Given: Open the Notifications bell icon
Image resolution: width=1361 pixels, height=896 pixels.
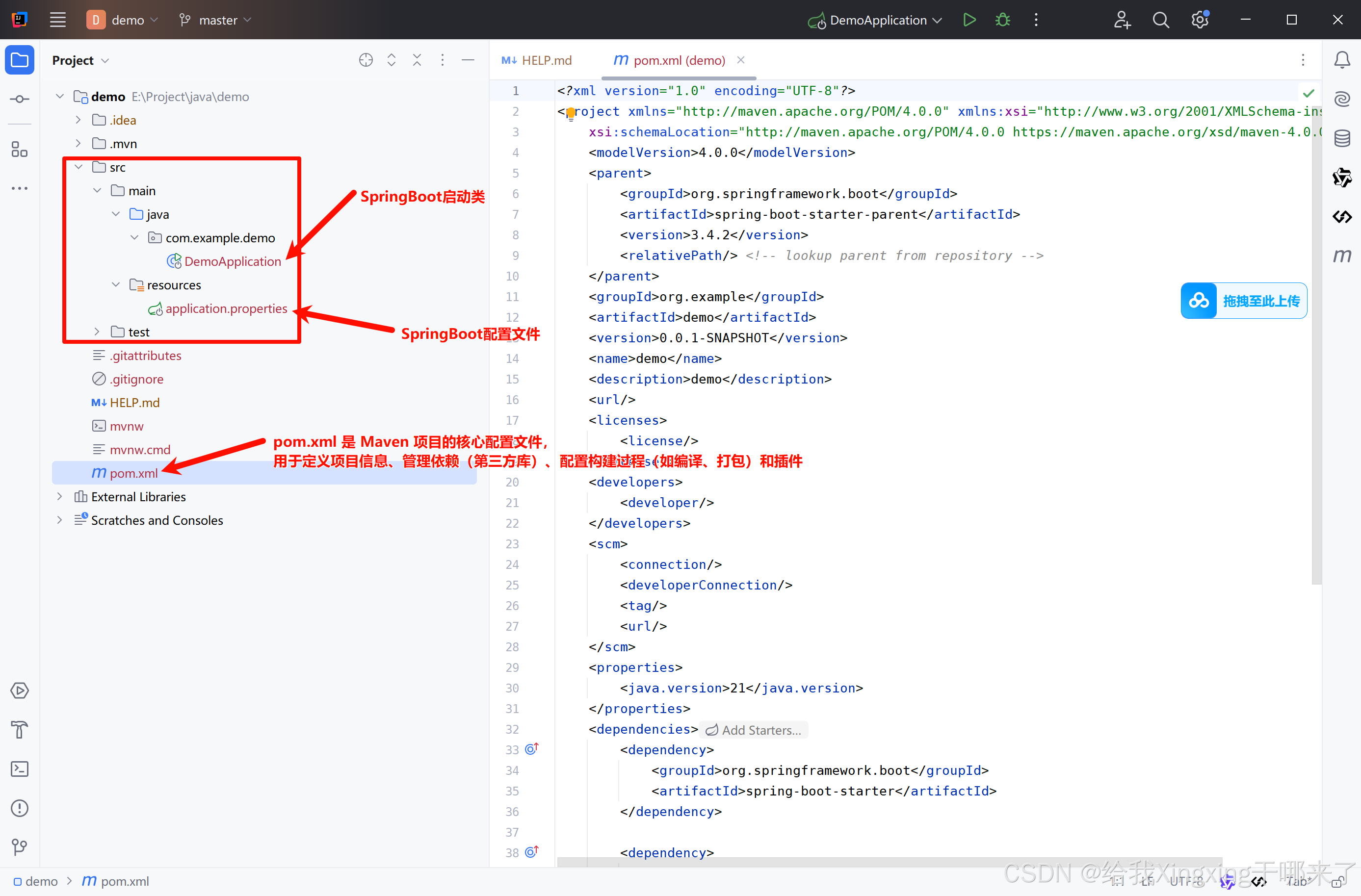Looking at the screenshot, I should tap(1341, 60).
